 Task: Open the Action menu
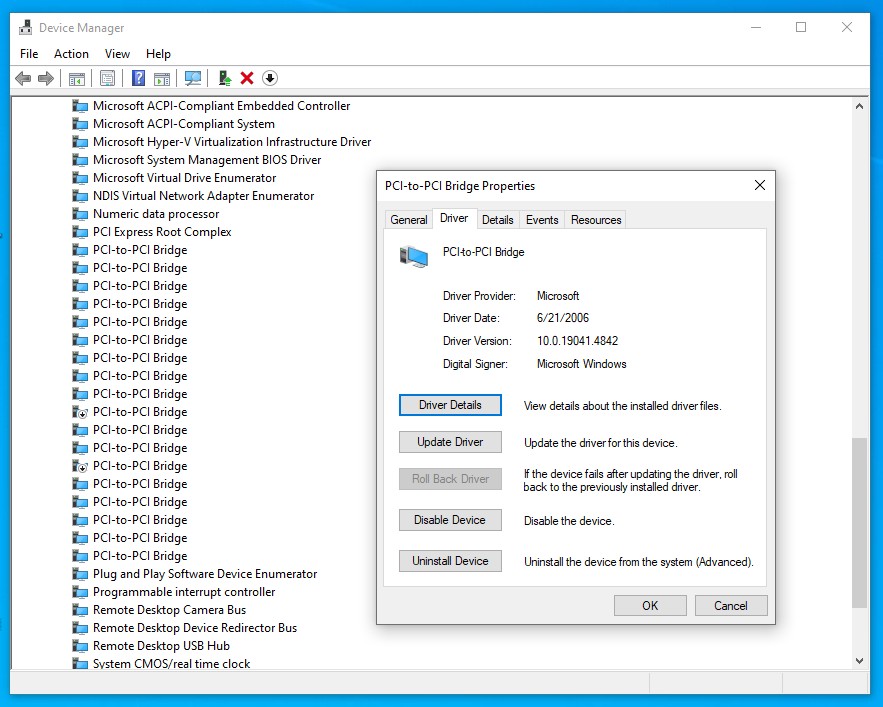72,54
